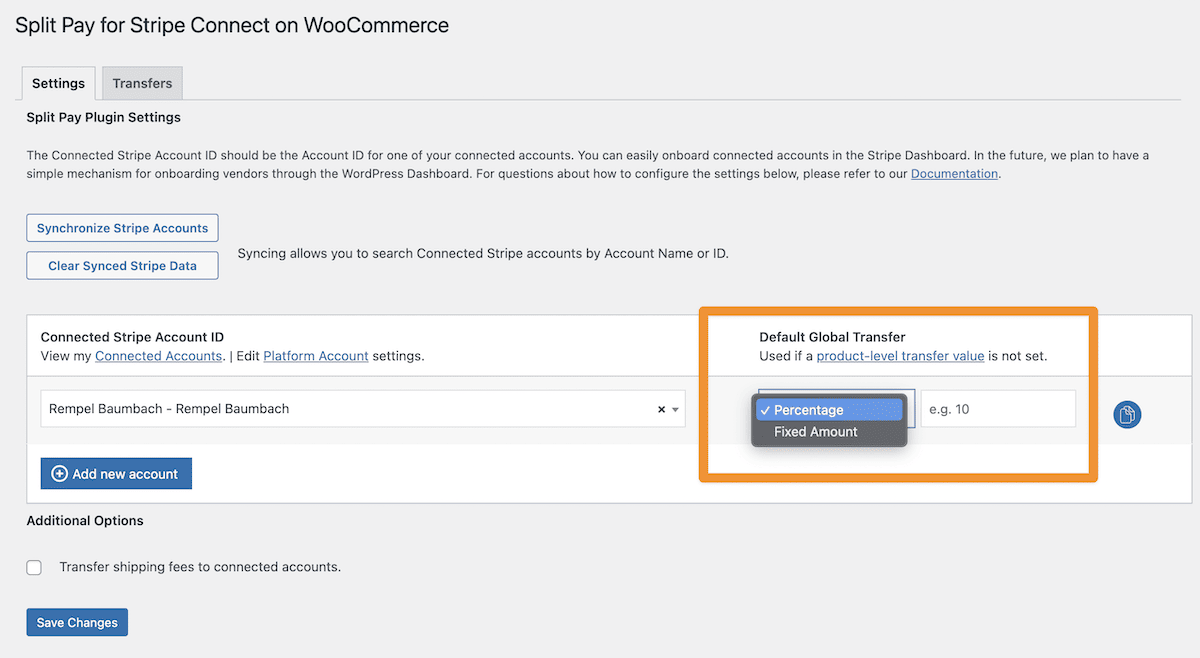Viewport: 1200px width, 658px height.
Task: Click Clear Synced Stripe Data button
Action: 122,266
